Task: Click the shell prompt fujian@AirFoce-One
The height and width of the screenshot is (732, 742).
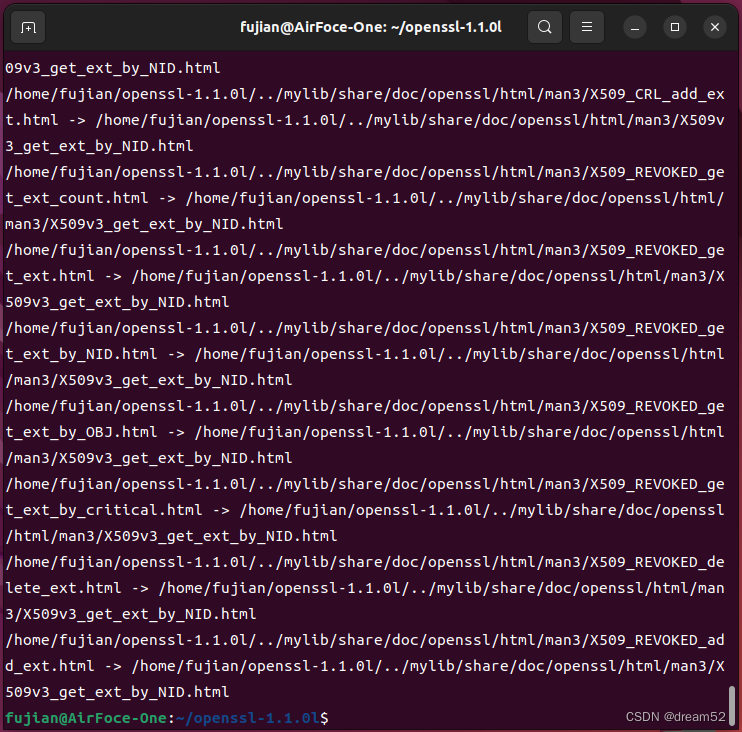Action: click(x=86, y=718)
